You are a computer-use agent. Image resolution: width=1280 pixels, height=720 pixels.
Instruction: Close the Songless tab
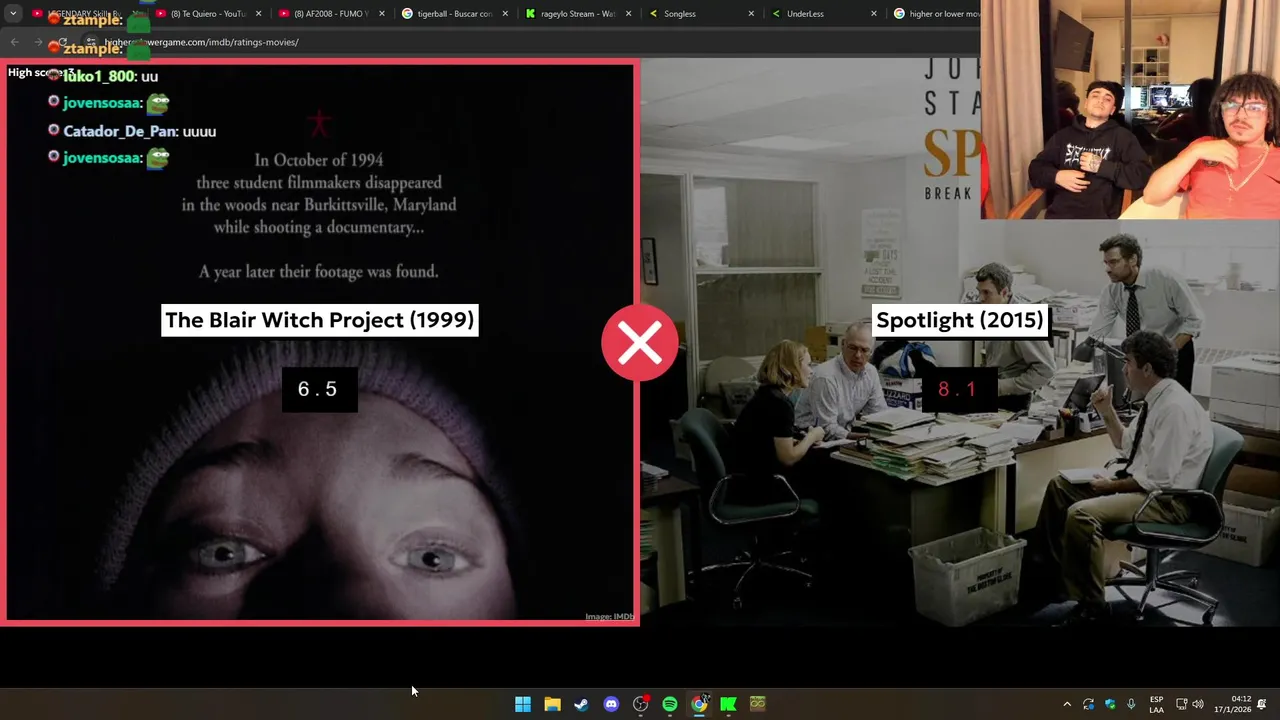750,14
